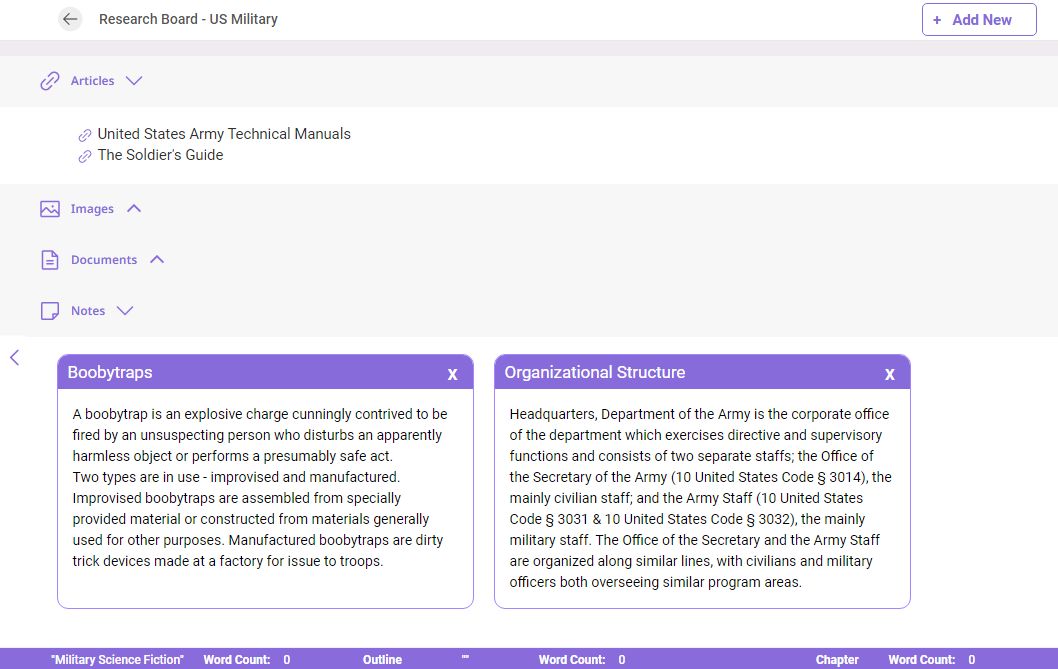Click the Articles link icon
1058x669 pixels.
(x=50, y=81)
